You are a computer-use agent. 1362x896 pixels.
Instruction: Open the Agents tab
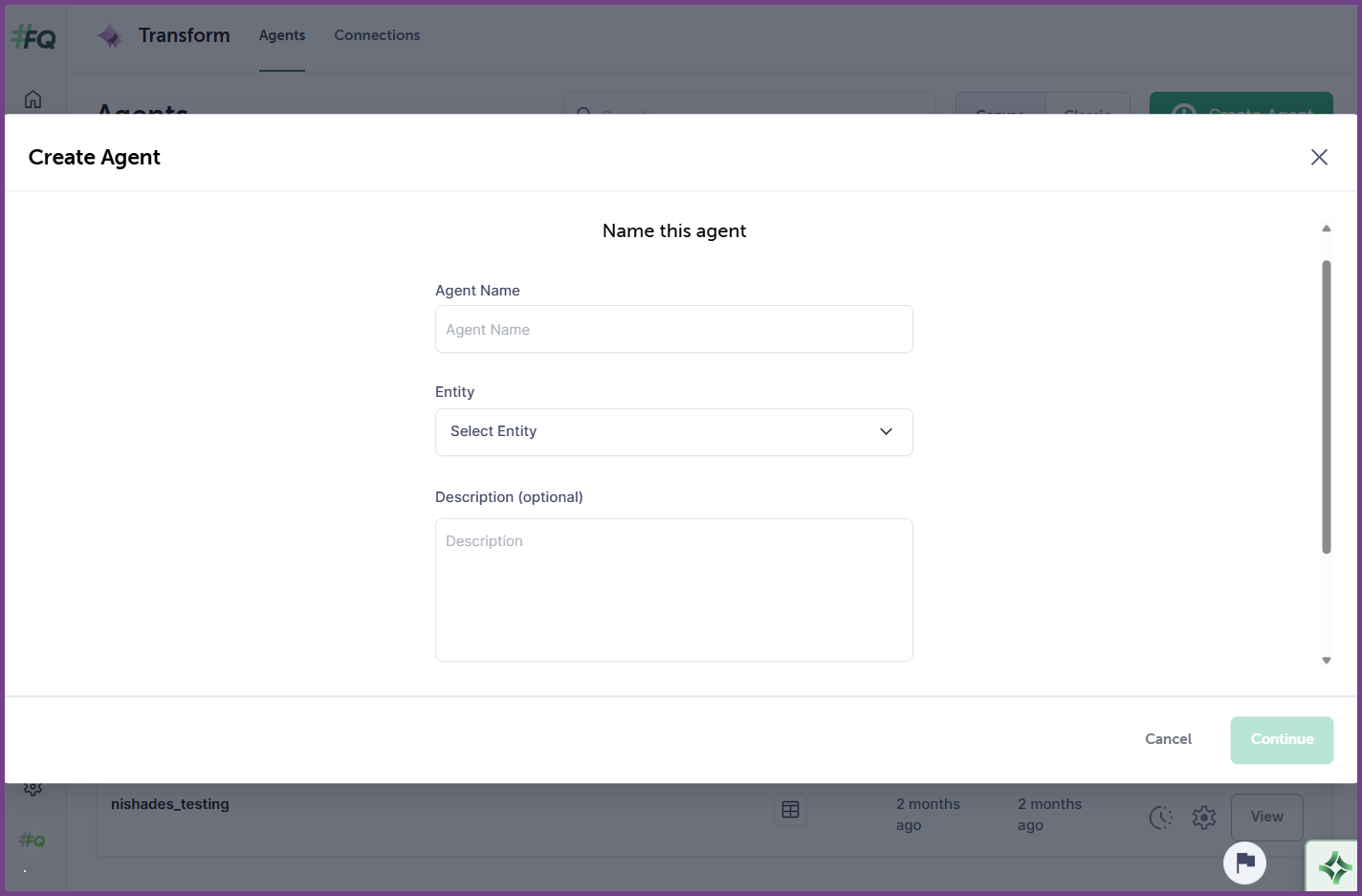click(x=282, y=35)
